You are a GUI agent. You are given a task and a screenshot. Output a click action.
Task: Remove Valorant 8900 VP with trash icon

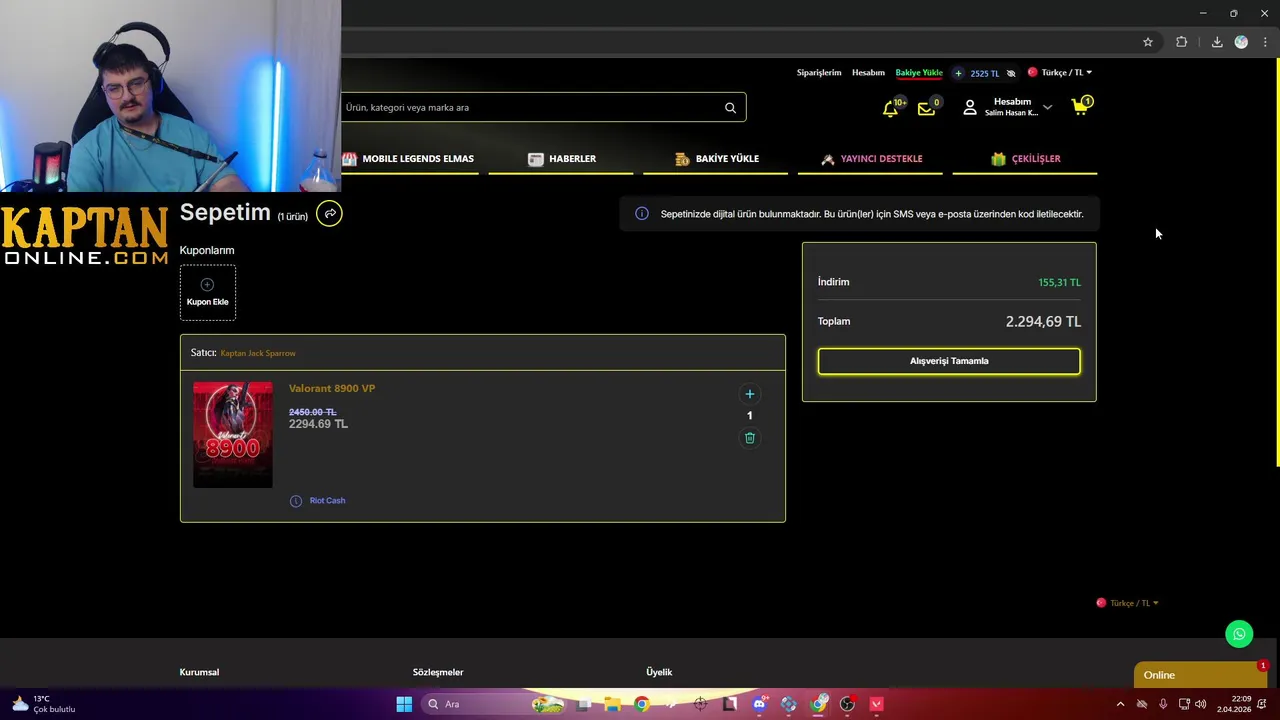click(x=750, y=437)
